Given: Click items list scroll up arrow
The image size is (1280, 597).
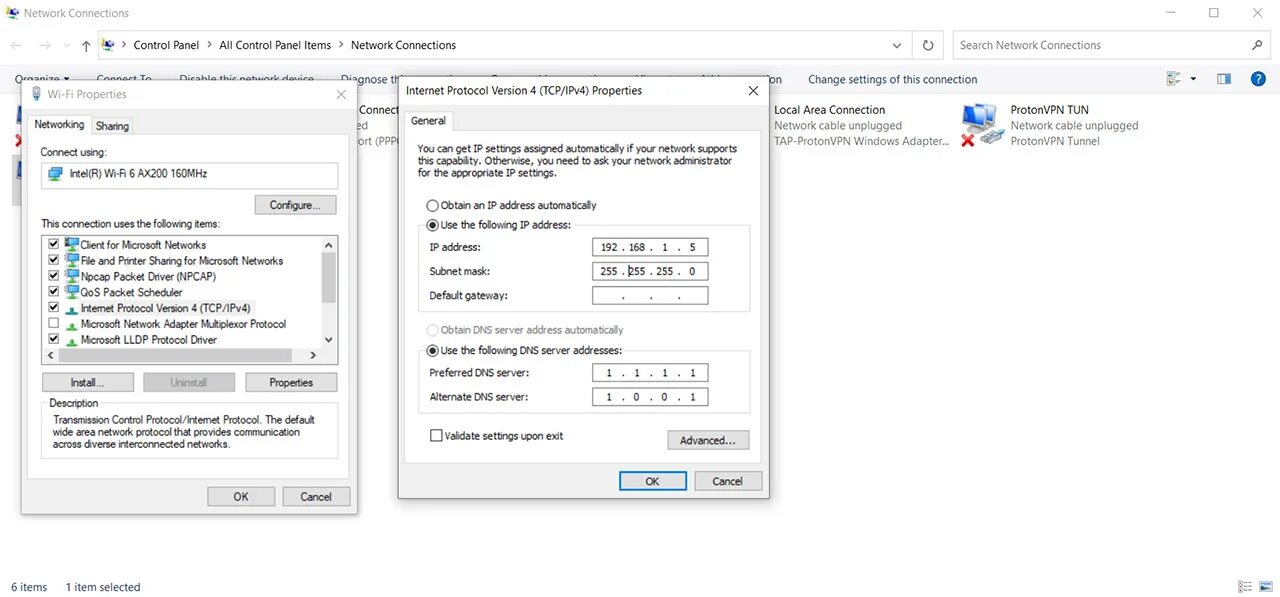Looking at the screenshot, I should coord(329,245).
